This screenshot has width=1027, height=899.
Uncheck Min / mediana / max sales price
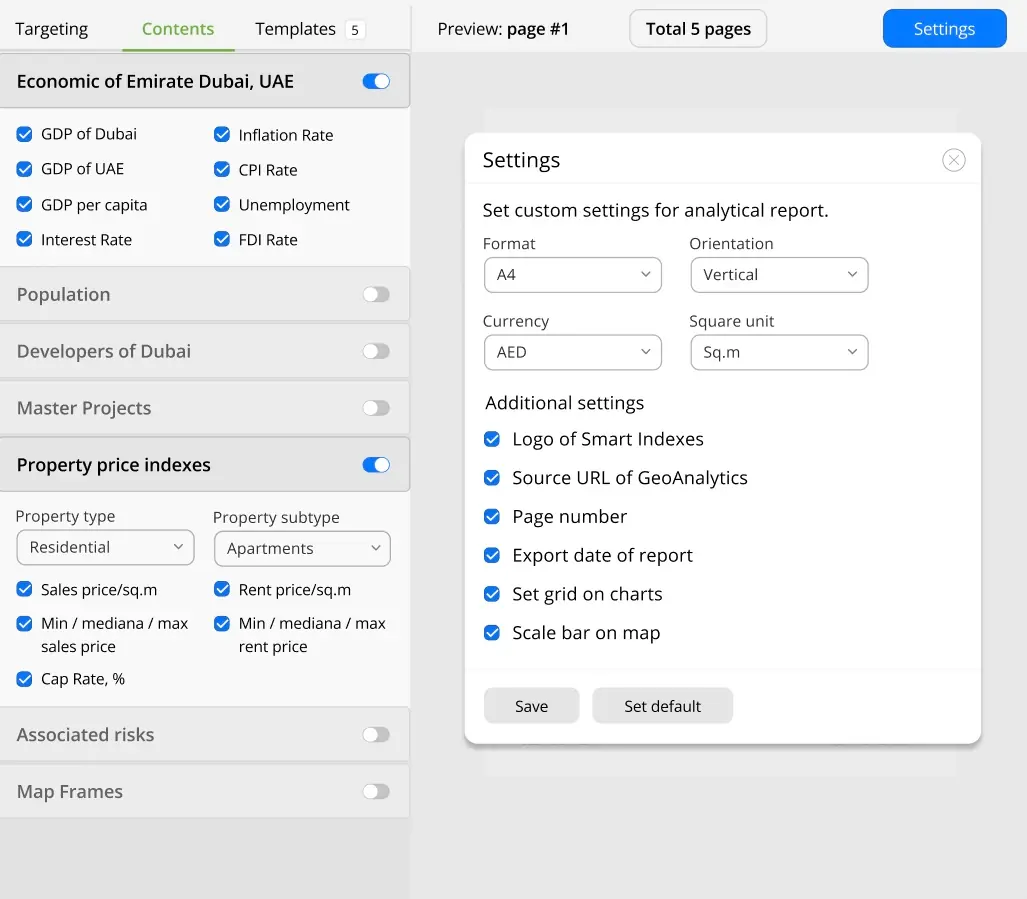pos(24,623)
